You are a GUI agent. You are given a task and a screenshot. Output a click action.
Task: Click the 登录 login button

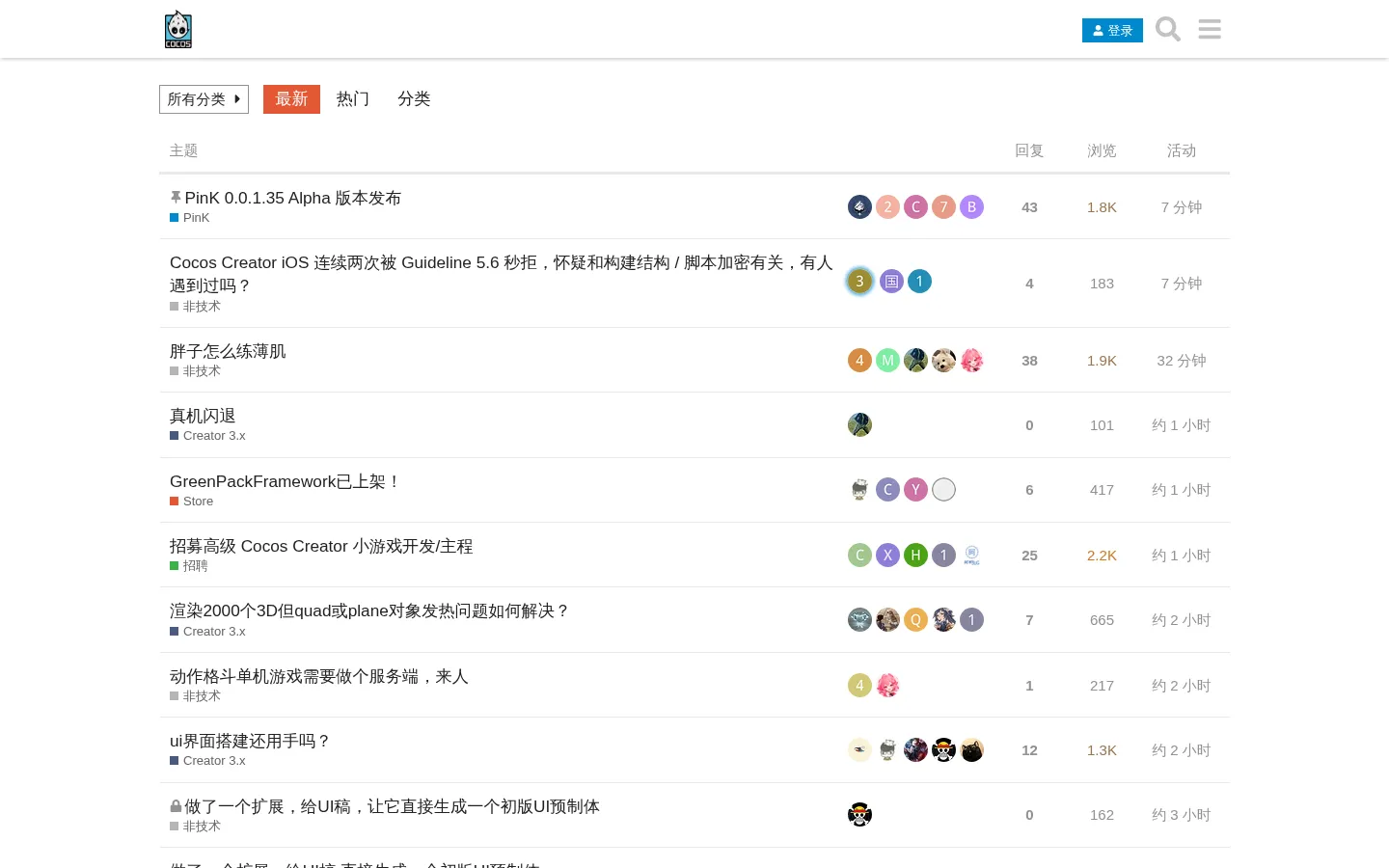pyautogui.click(x=1112, y=31)
